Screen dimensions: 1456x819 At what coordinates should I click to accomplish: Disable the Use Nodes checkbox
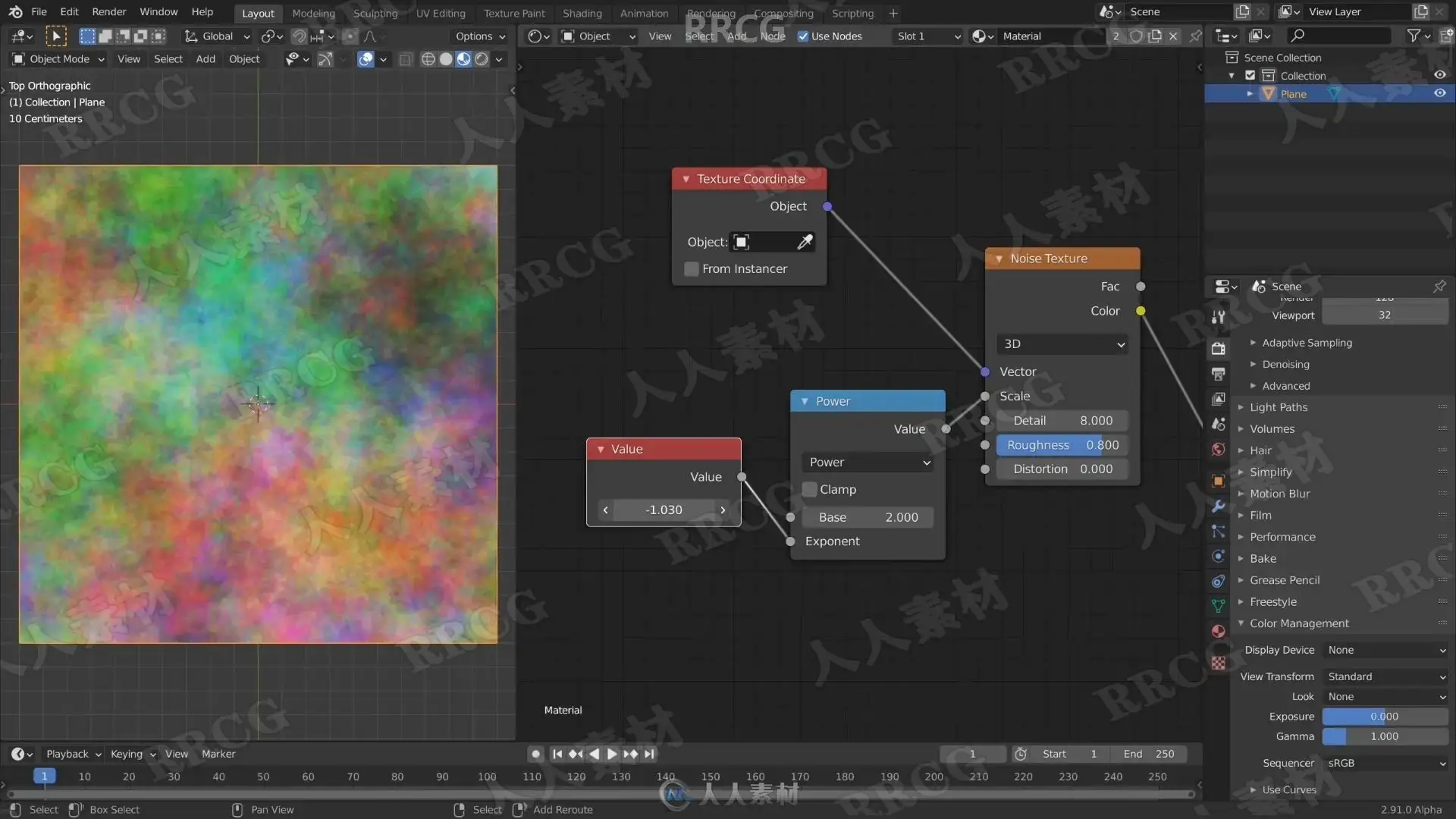(803, 36)
